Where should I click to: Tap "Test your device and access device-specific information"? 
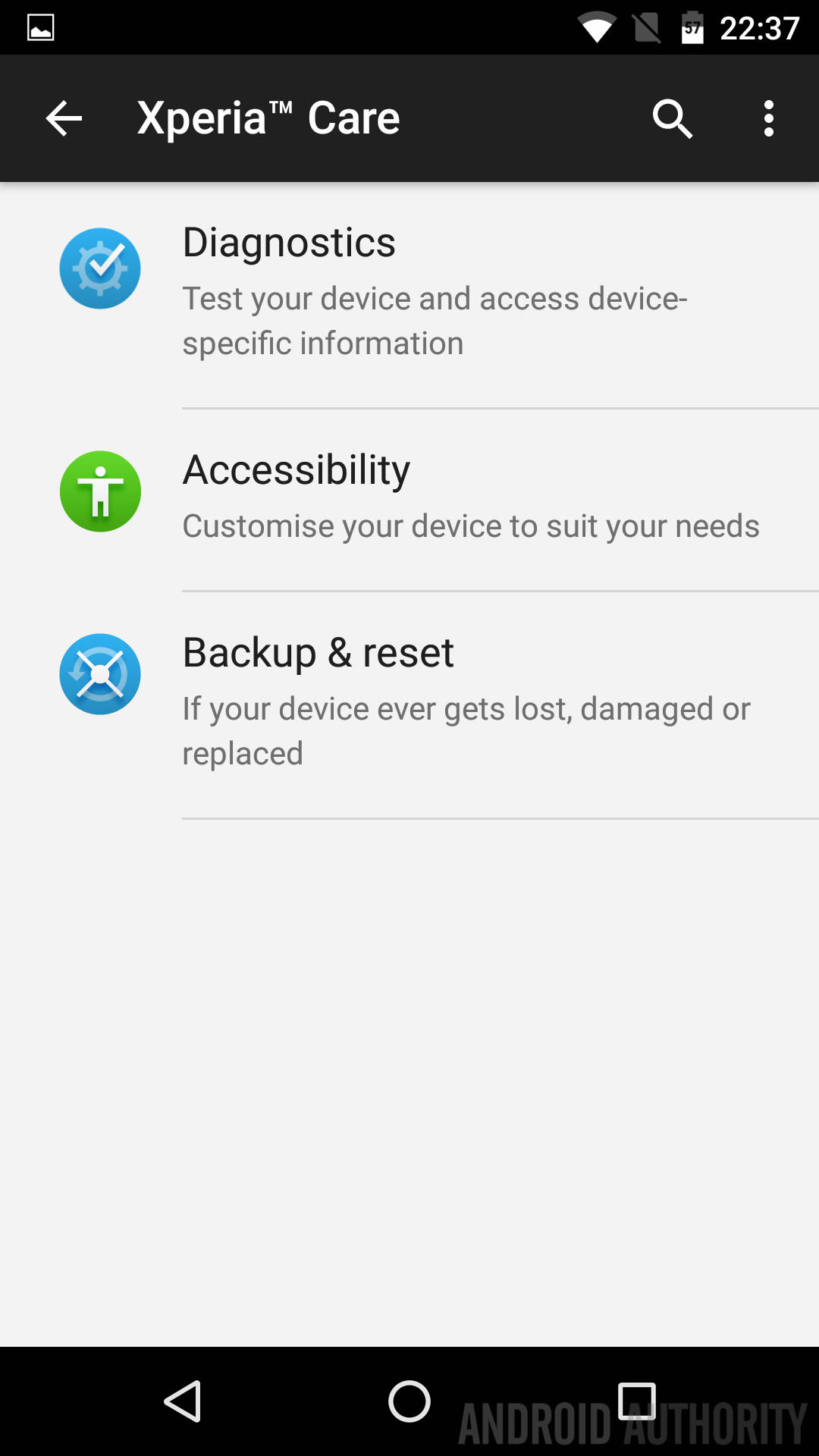(x=435, y=321)
